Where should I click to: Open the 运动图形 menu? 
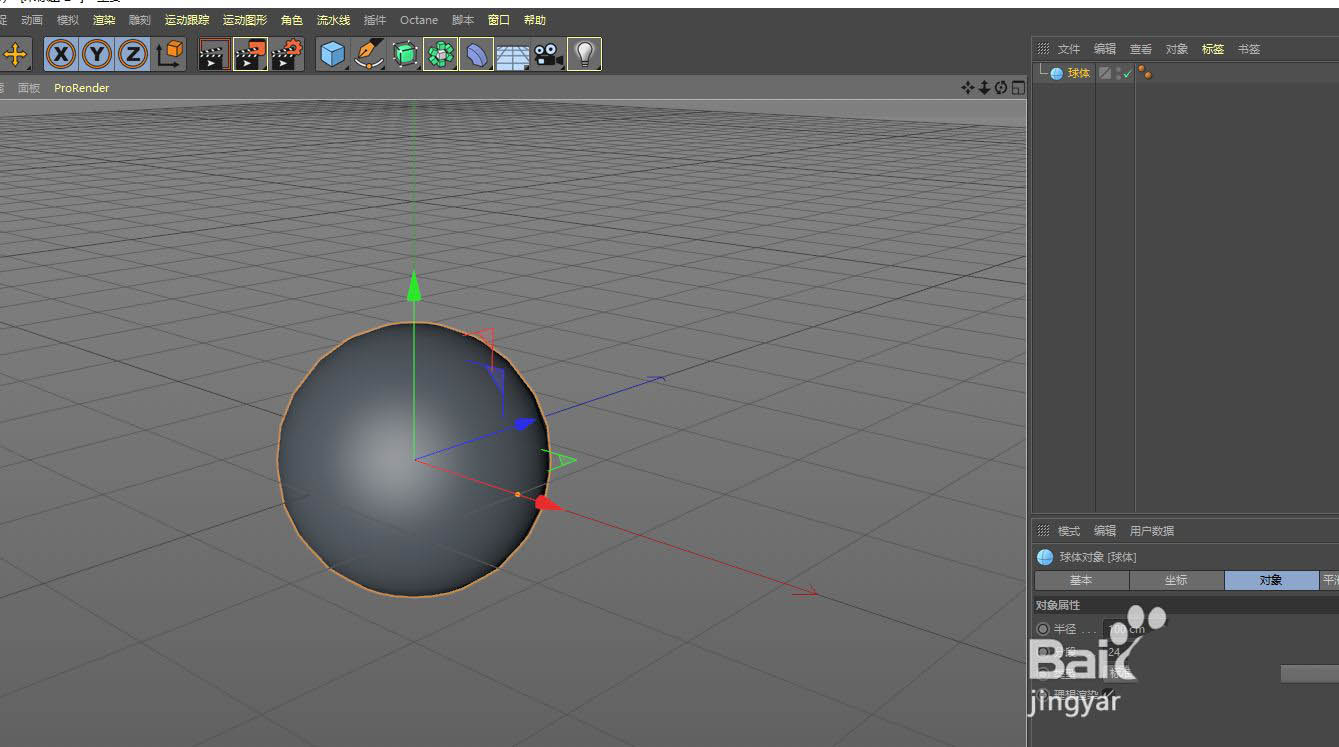[245, 20]
